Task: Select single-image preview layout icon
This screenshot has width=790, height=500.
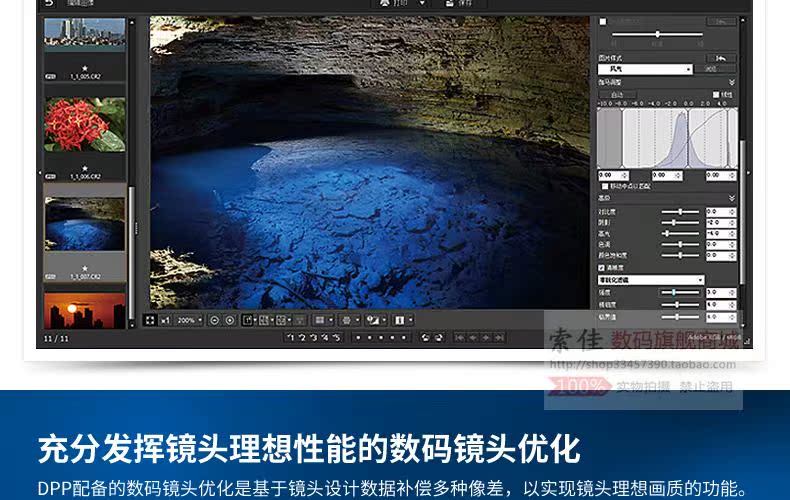Action: pyautogui.click(x=247, y=320)
